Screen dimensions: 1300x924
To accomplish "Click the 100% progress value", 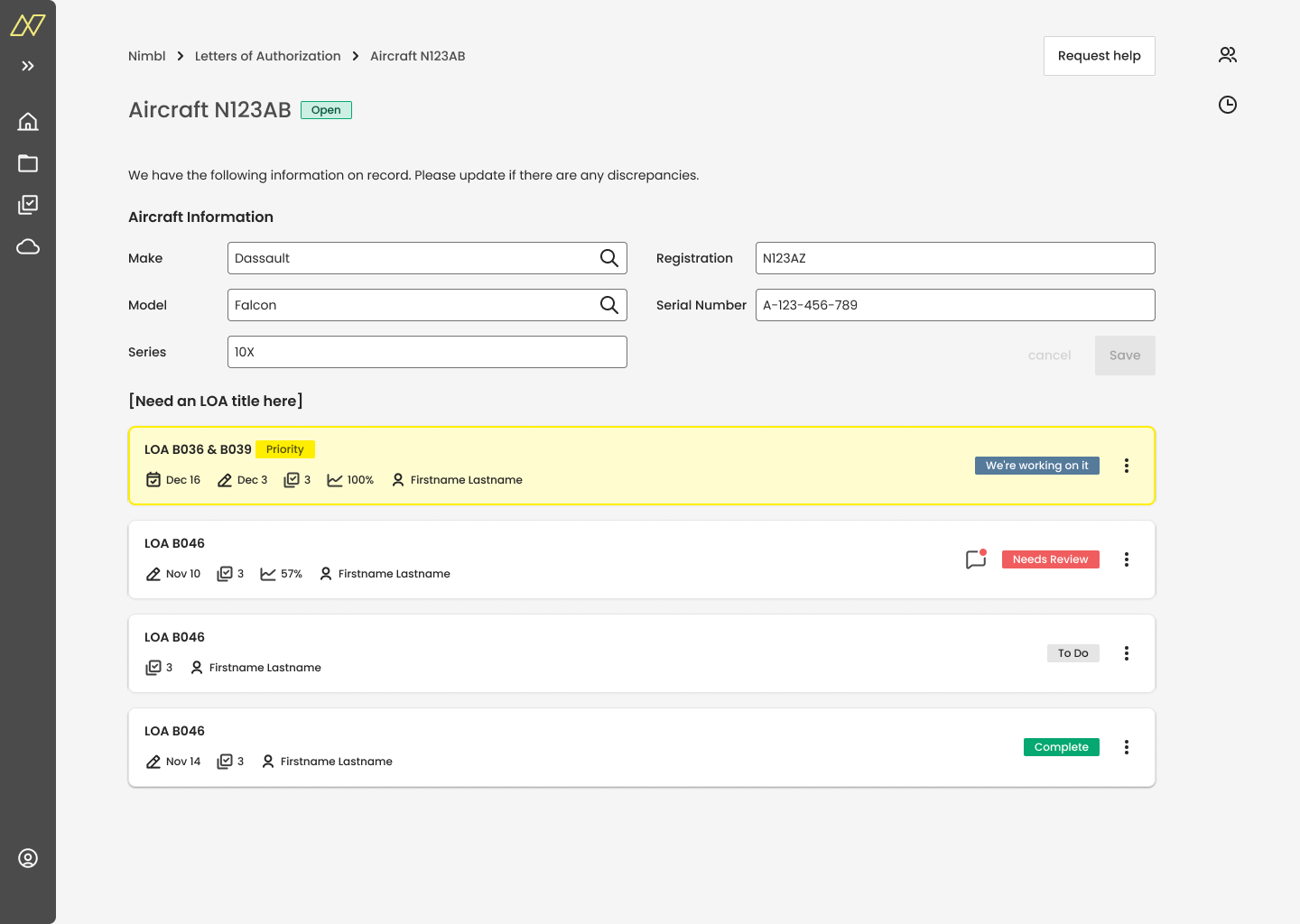I will click(360, 480).
